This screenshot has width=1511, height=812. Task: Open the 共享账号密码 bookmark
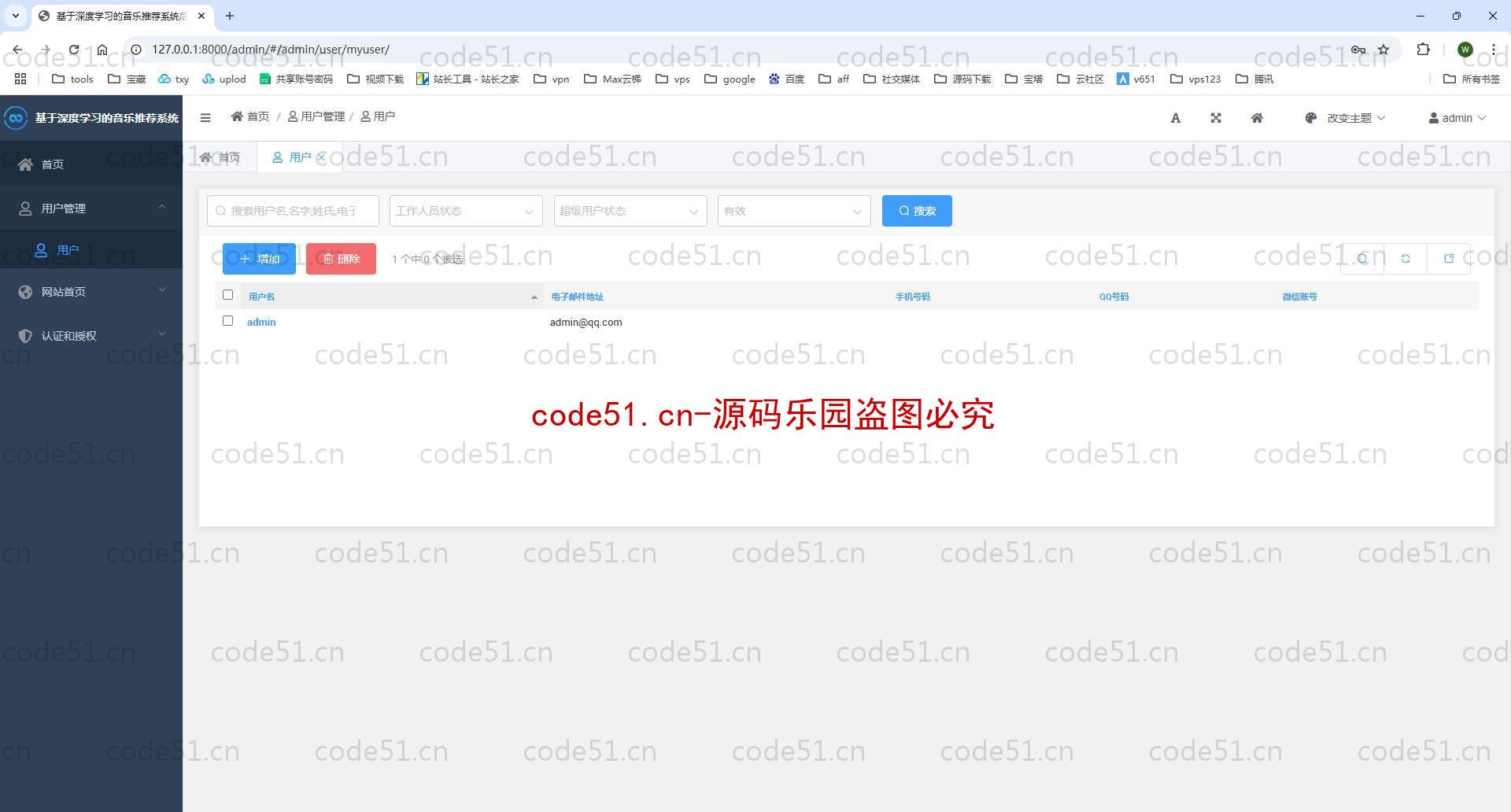click(x=296, y=79)
